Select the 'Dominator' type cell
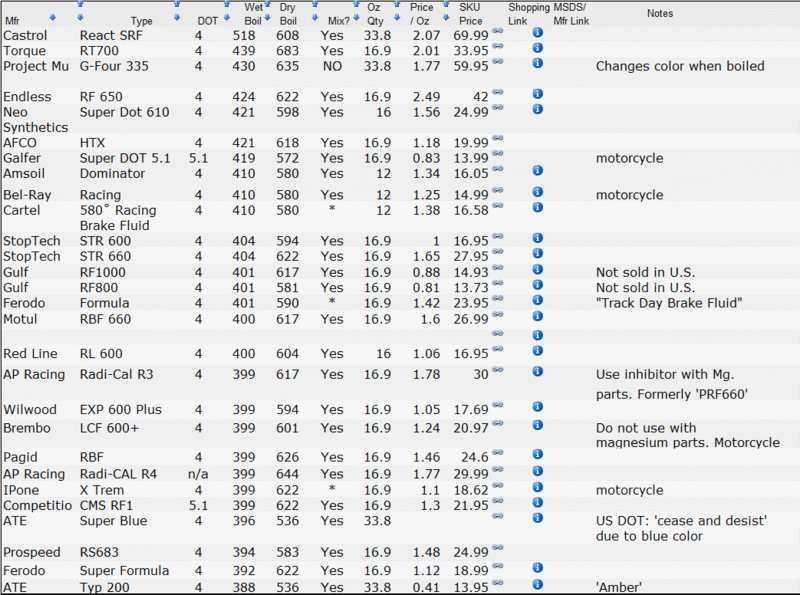The width and height of the screenshot is (800, 595). click(112, 173)
